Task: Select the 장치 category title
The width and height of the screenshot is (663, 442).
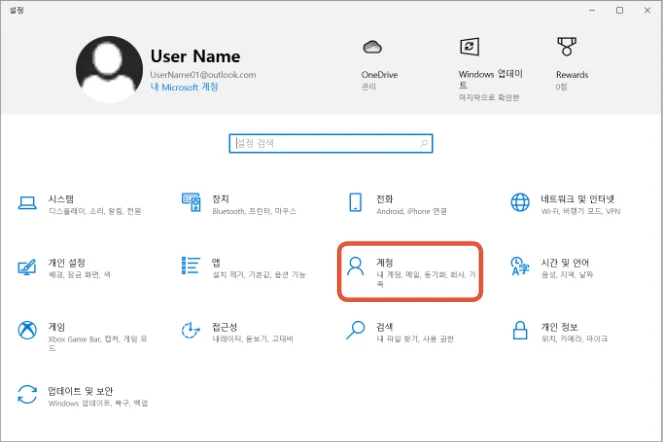Action: (x=220, y=199)
